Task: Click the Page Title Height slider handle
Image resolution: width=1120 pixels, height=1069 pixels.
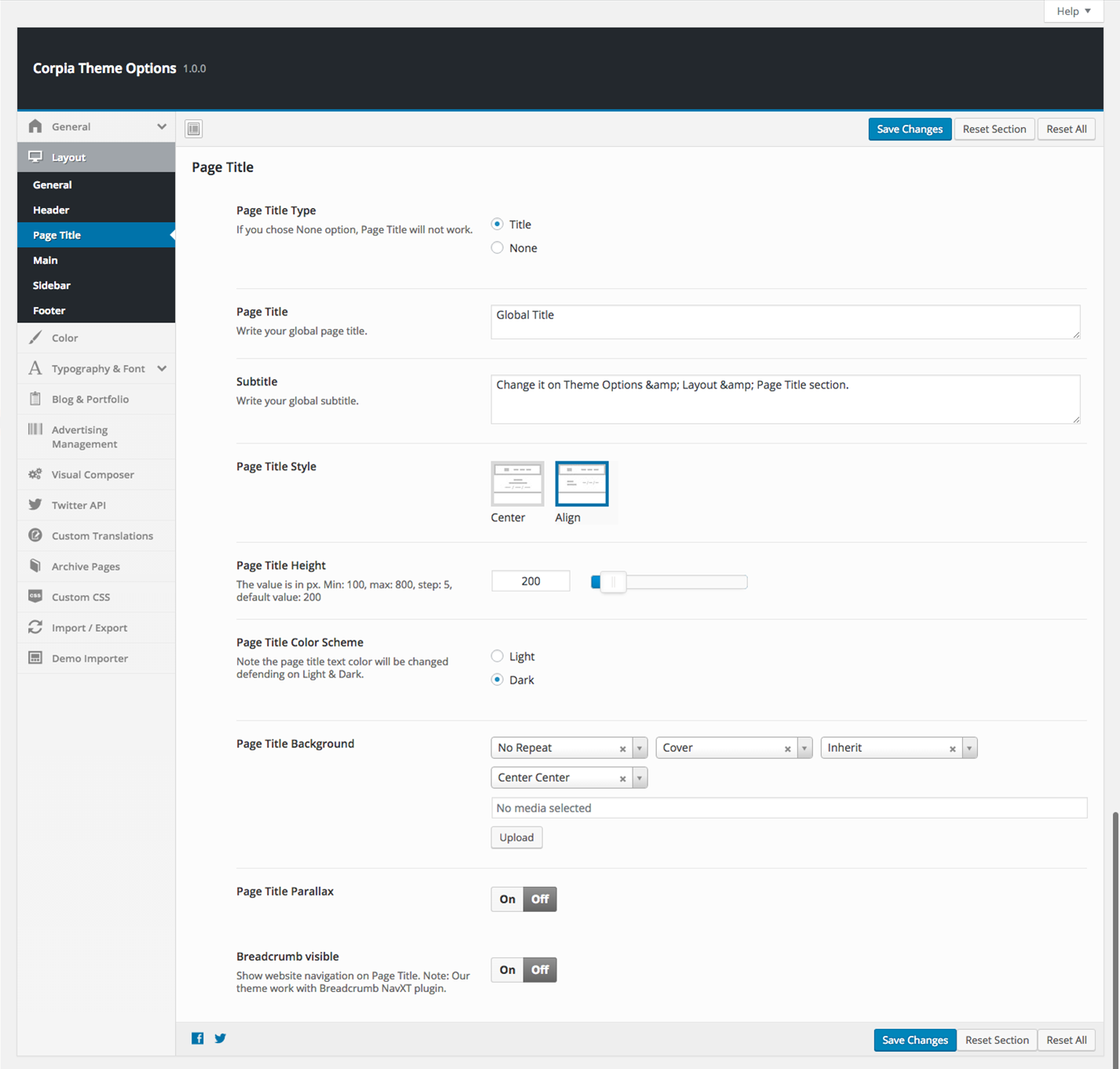Action: (613, 582)
